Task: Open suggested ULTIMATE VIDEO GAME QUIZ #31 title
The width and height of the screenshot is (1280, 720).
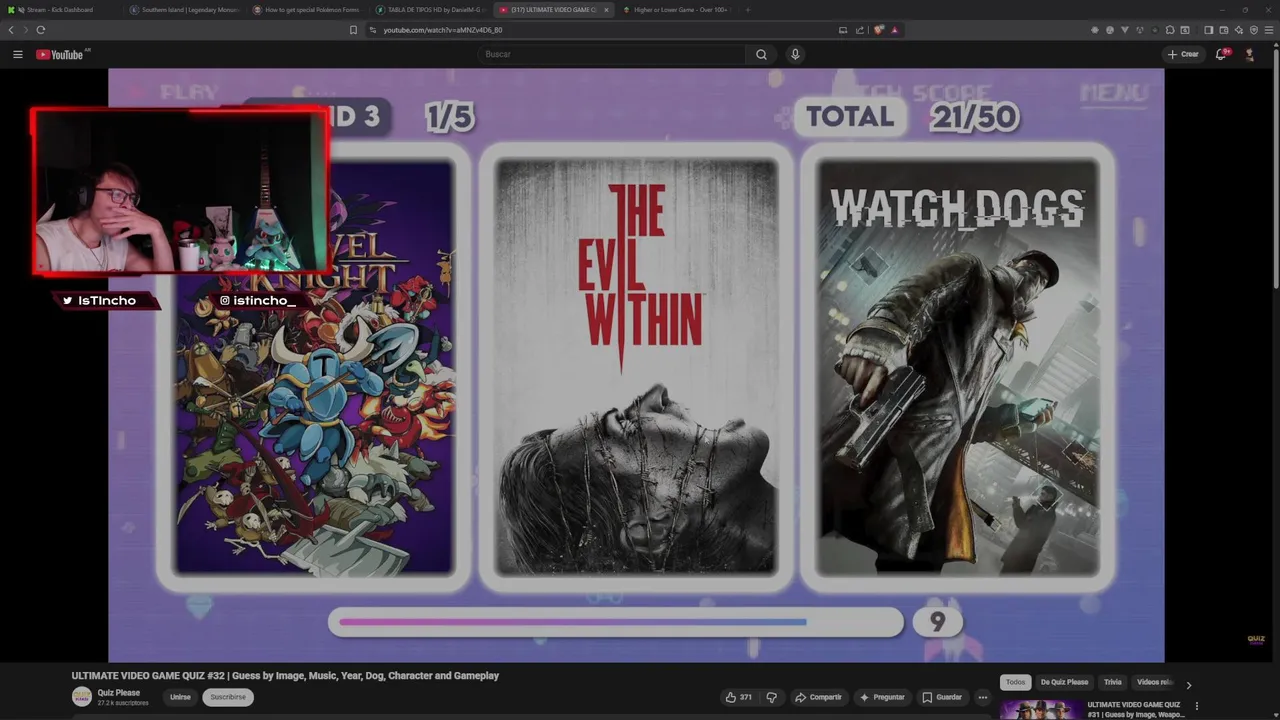Action: pos(1136,709)
